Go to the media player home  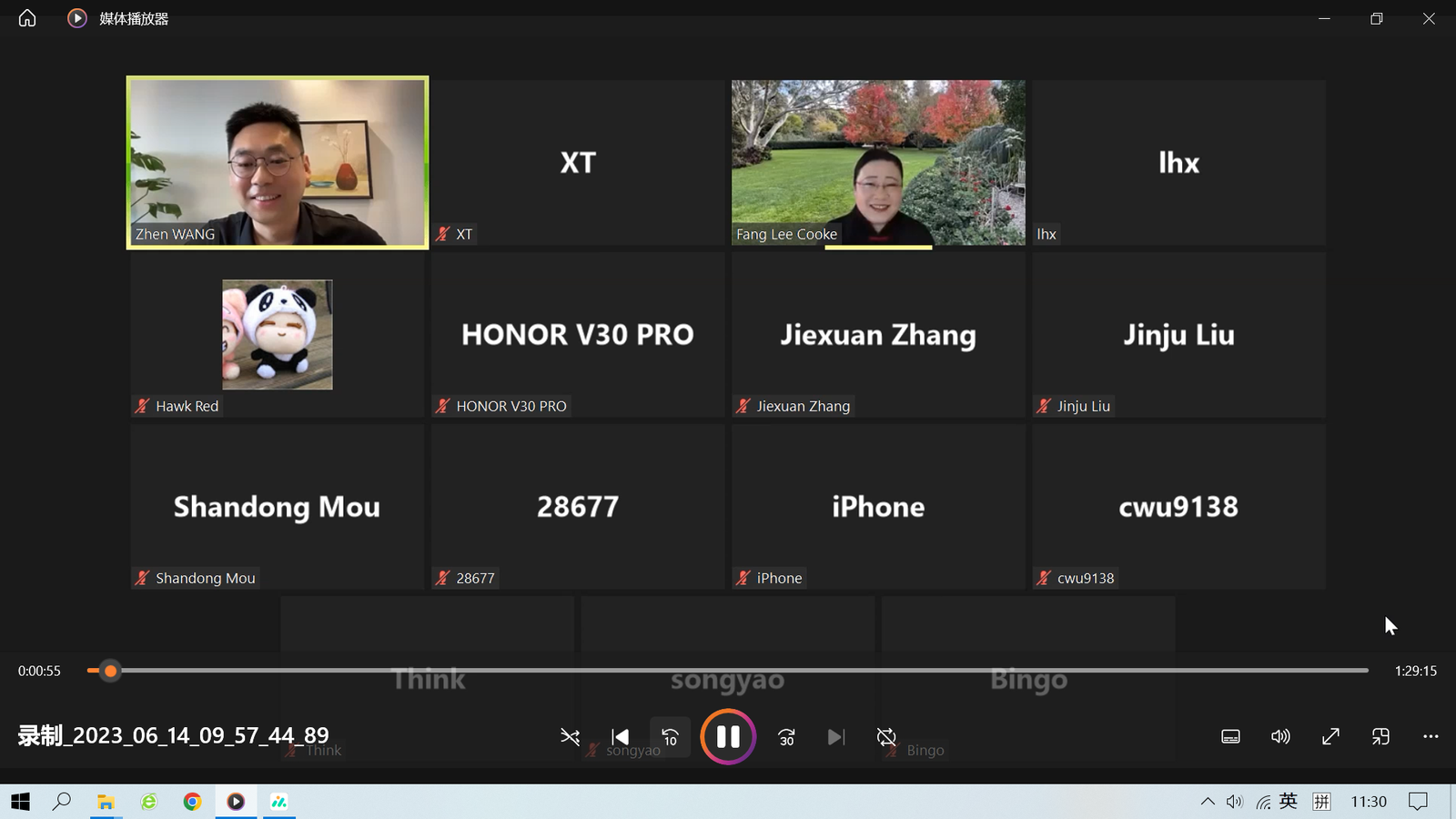tap(27, 18)
